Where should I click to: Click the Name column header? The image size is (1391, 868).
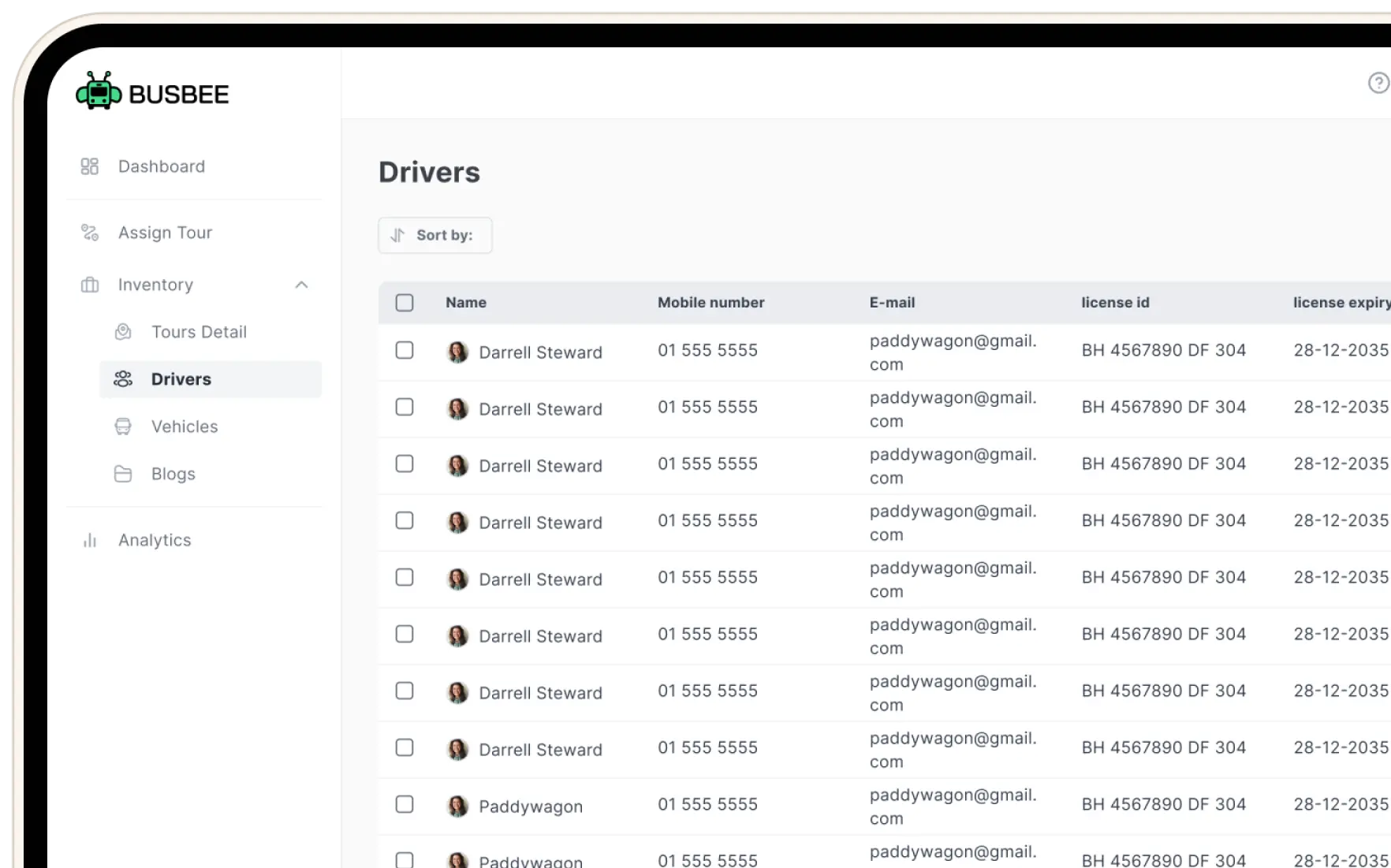[466, 303]
